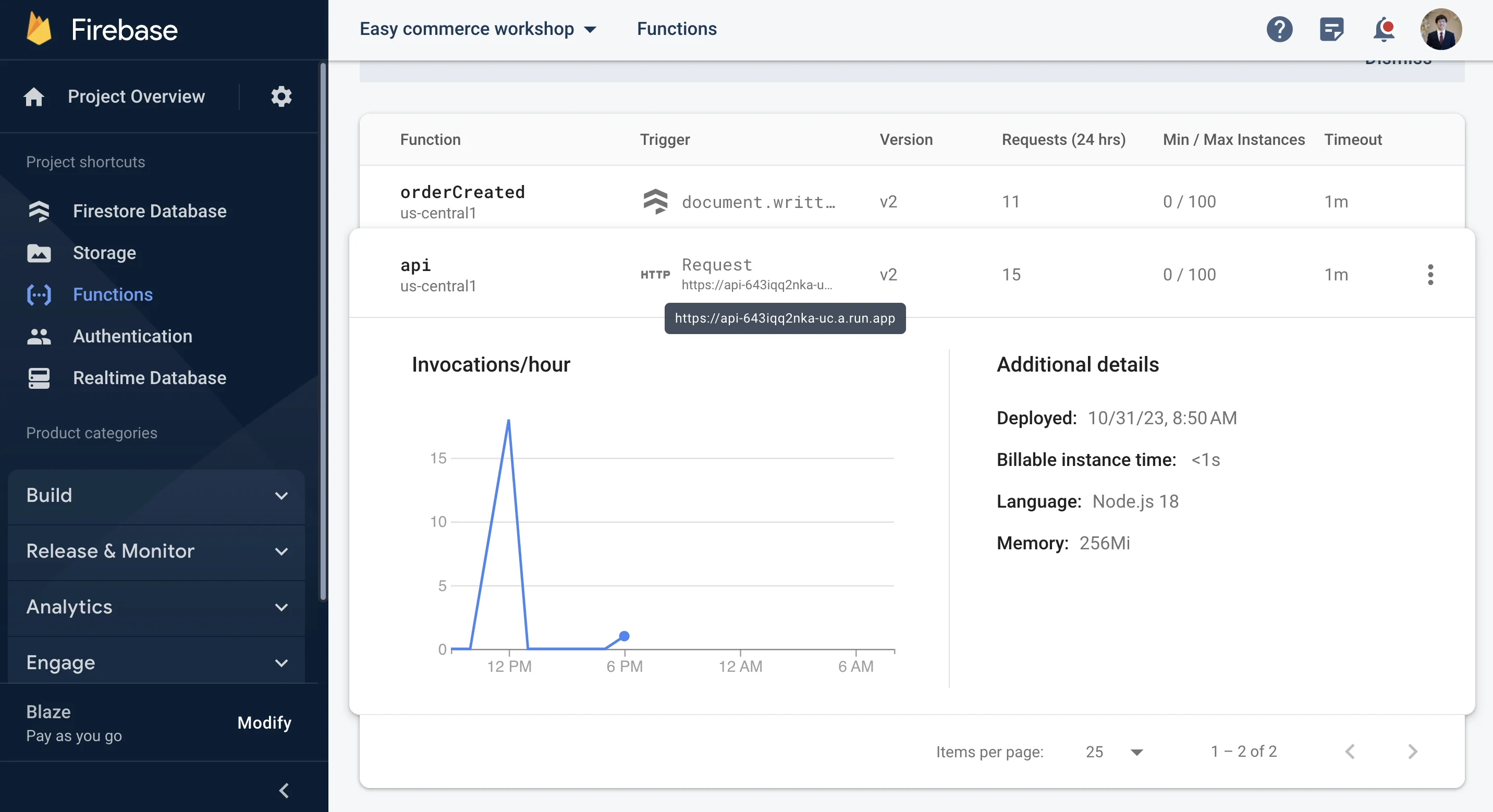Click the 11 requests value for orderCreated
1493x812 pixels.
1011,202
